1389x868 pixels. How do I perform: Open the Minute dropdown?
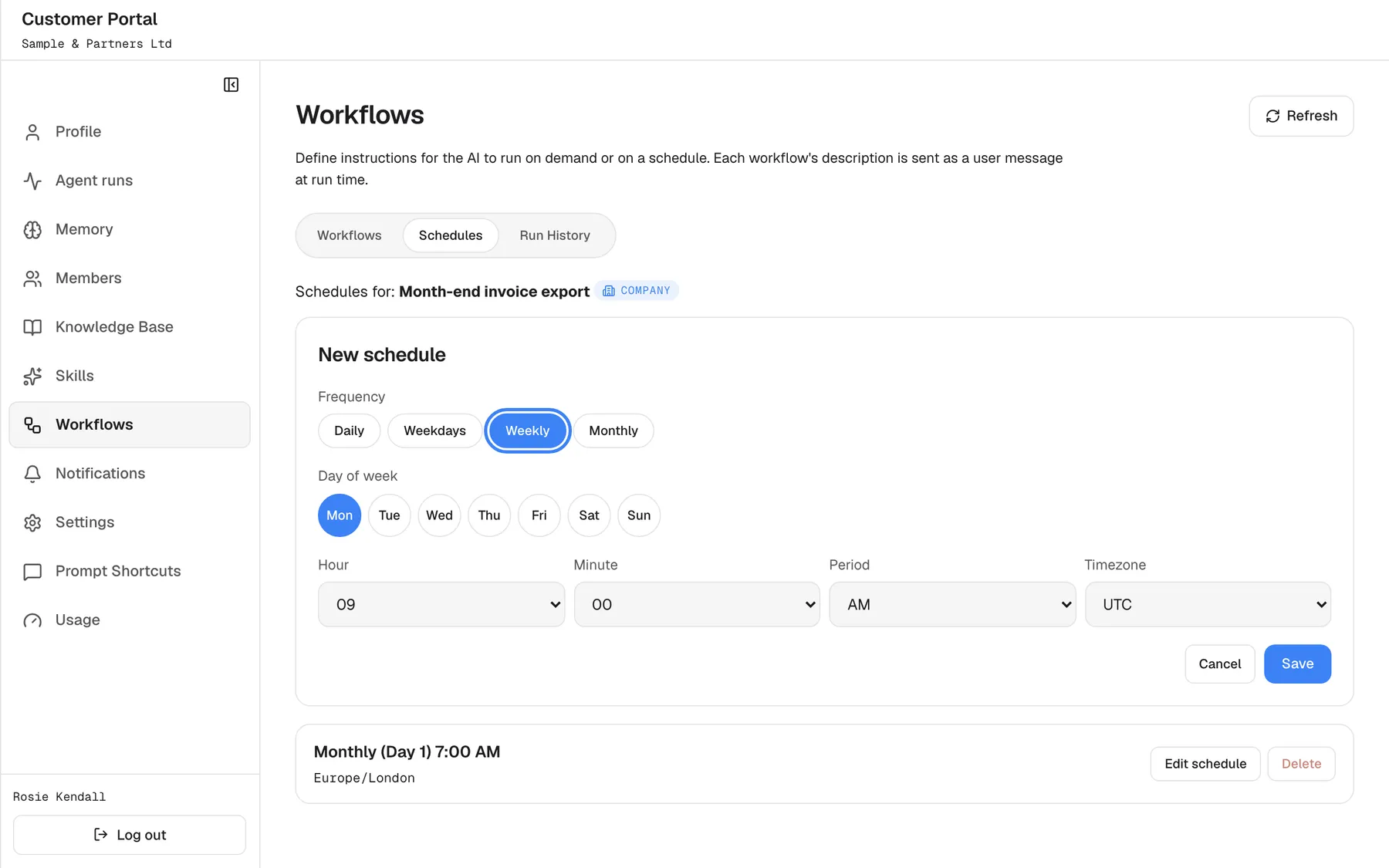pyautogui.click(x=697, y=604)
